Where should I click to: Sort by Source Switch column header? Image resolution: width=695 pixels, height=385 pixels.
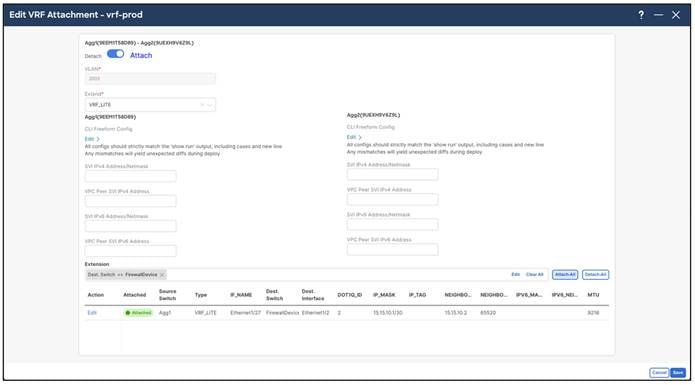pos(168,295)
